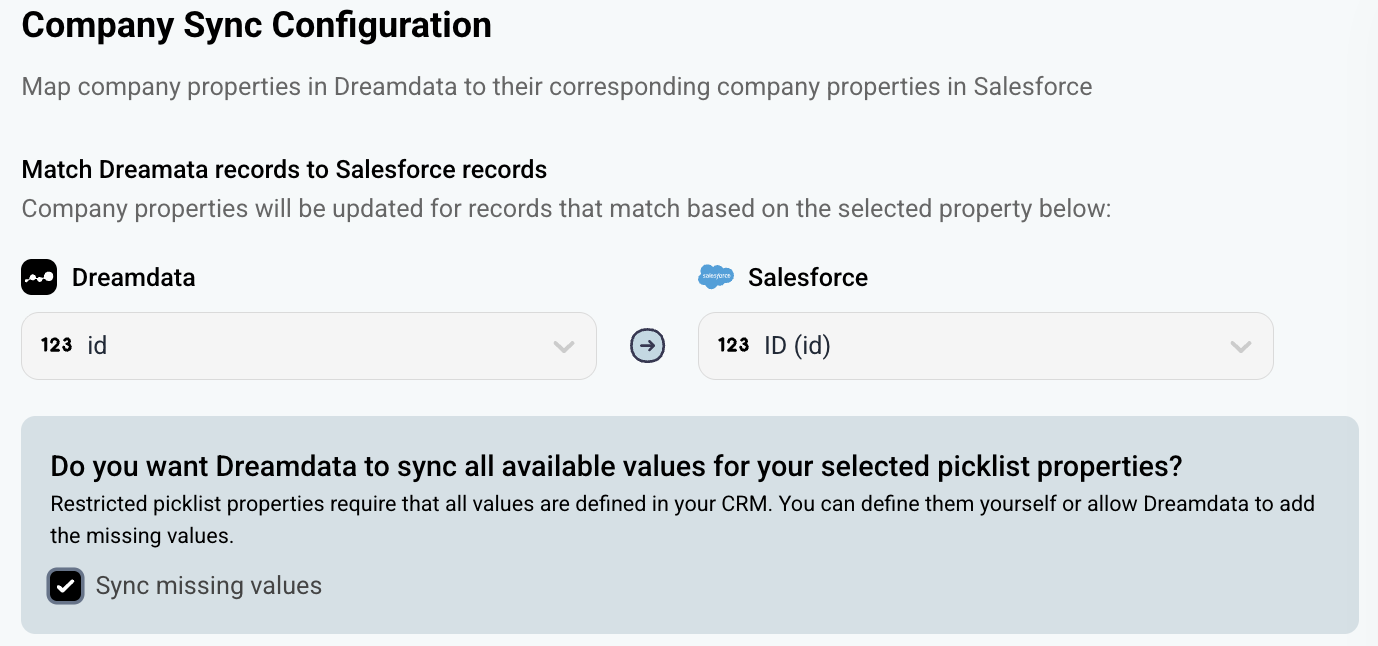The image size is (1378, 646).
Task: Click the 'Restricted picklist properties' description text
Action: tap(682, 504)
